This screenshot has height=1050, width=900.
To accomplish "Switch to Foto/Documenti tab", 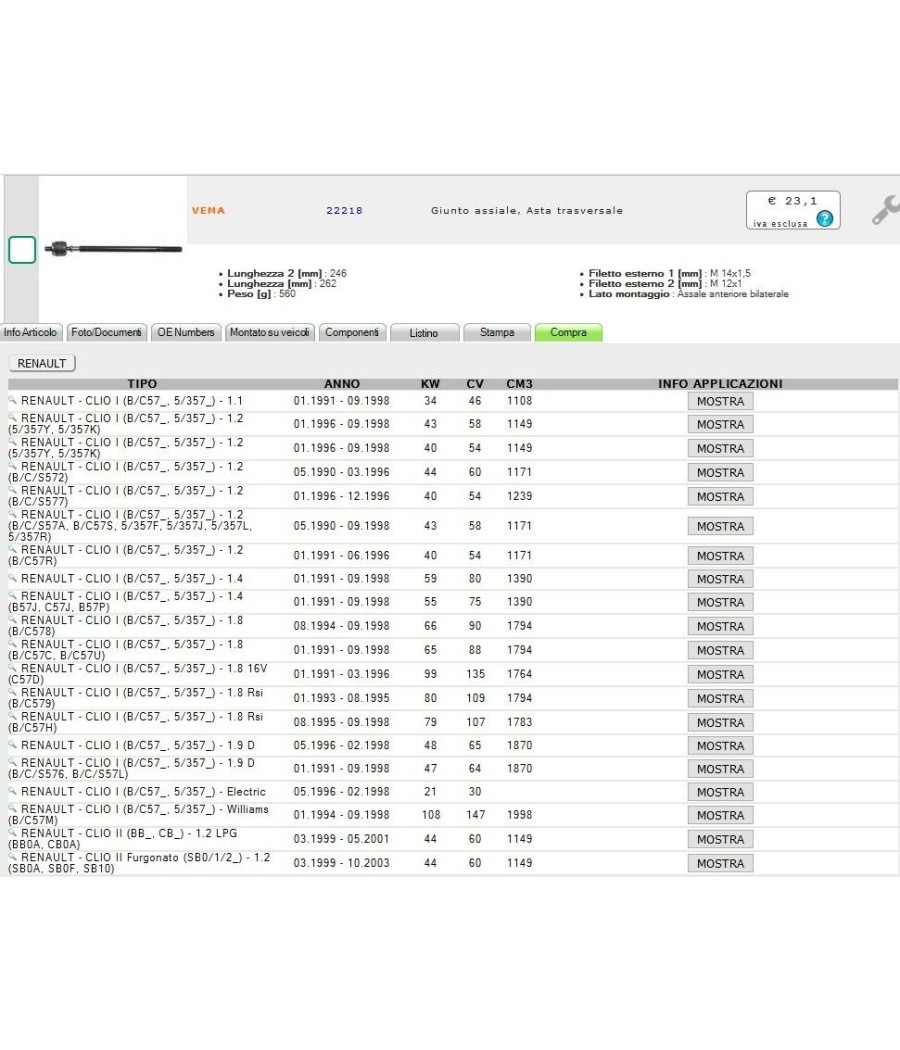I will [106, 332].
